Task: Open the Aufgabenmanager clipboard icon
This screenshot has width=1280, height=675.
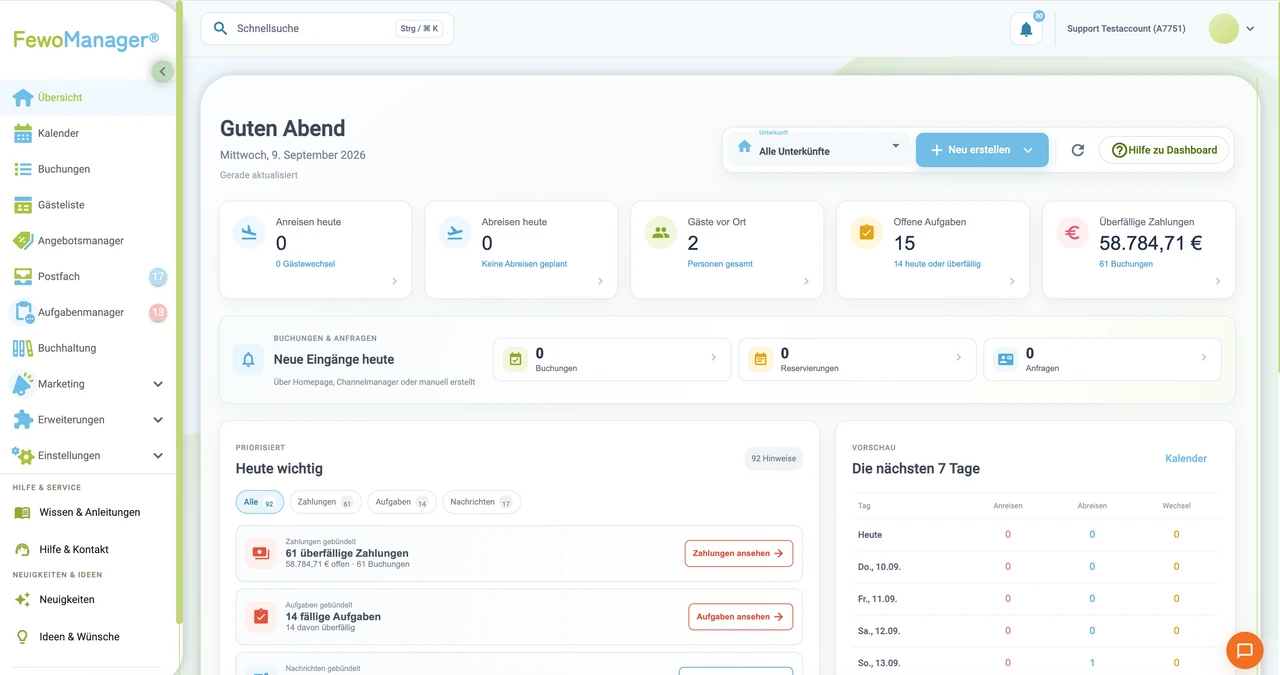Action: (22, 312)
